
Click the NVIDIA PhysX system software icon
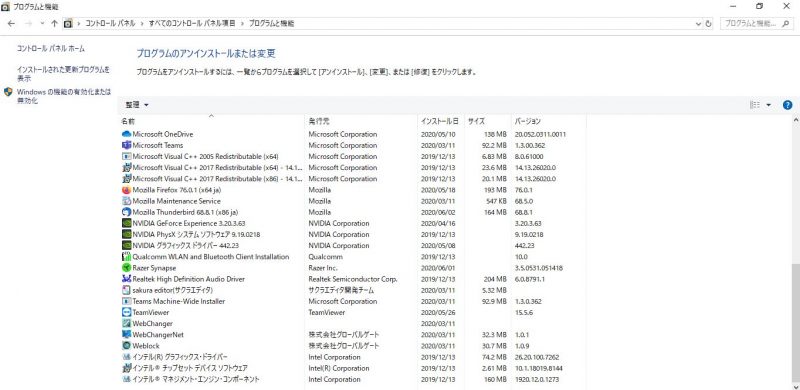[x=127, y=234]
